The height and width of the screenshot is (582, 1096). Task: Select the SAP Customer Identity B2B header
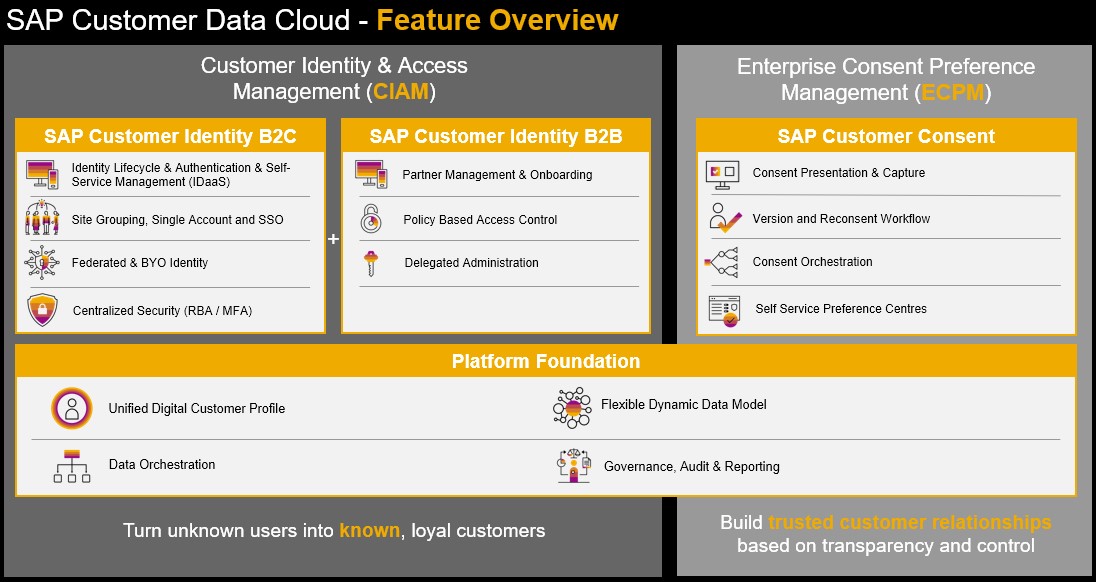pyautogui.click(x=495, y=136)
